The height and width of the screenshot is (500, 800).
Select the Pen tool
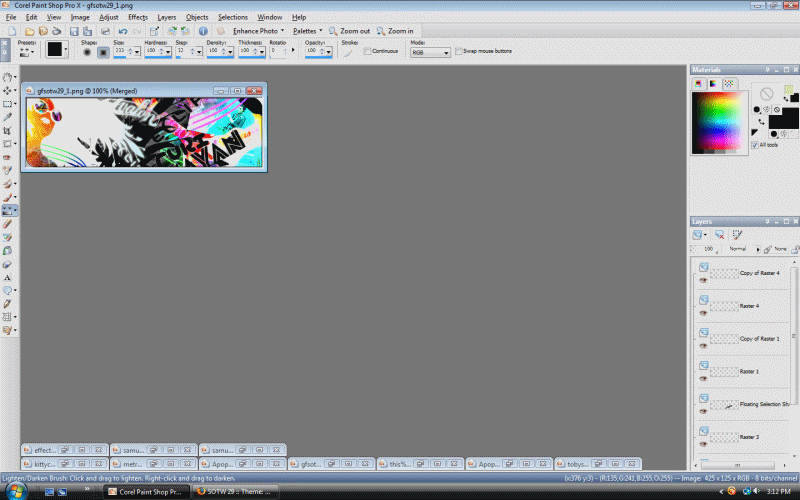coord(7,304)
